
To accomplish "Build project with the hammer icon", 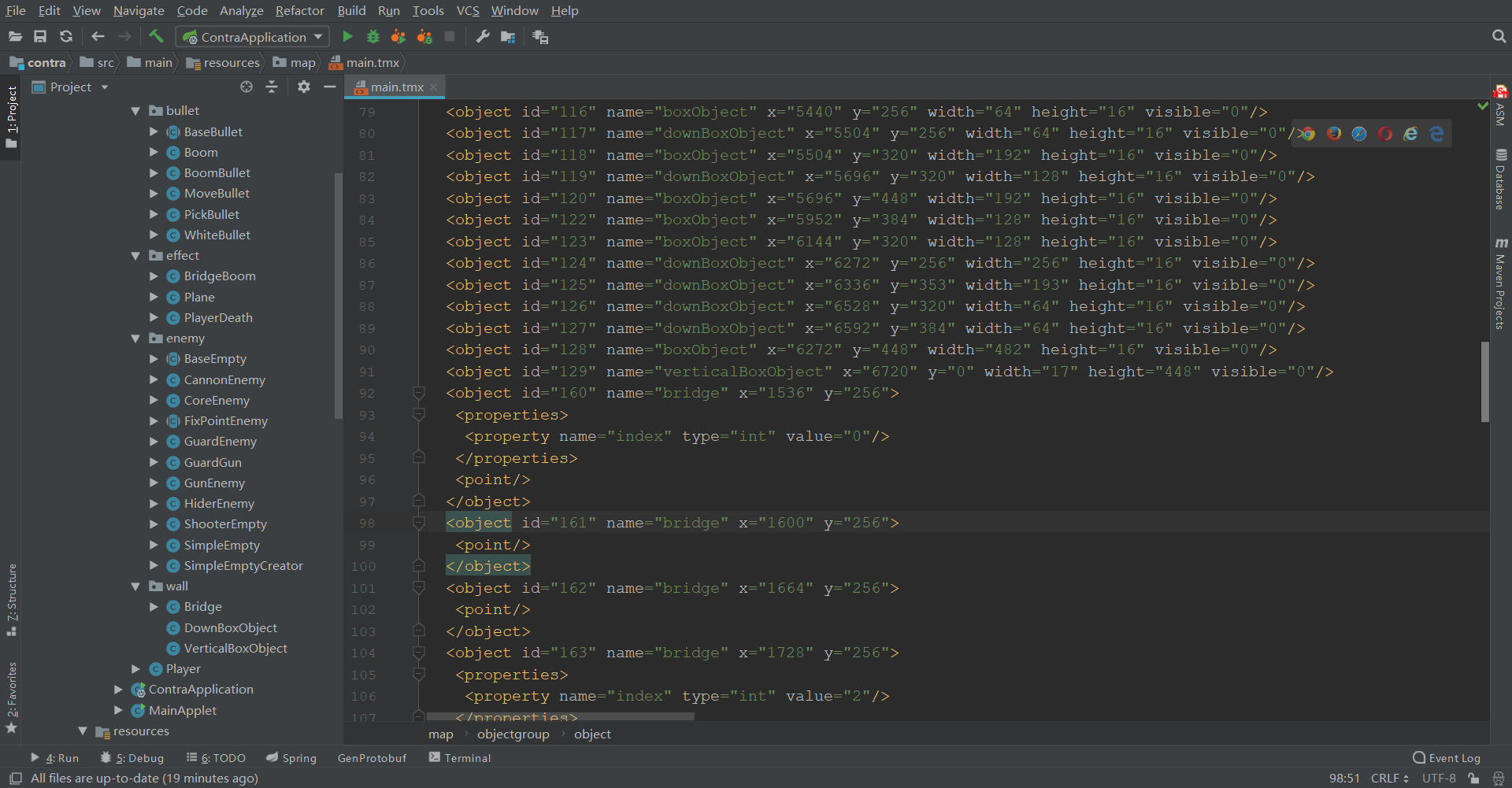I will point(156,36).
